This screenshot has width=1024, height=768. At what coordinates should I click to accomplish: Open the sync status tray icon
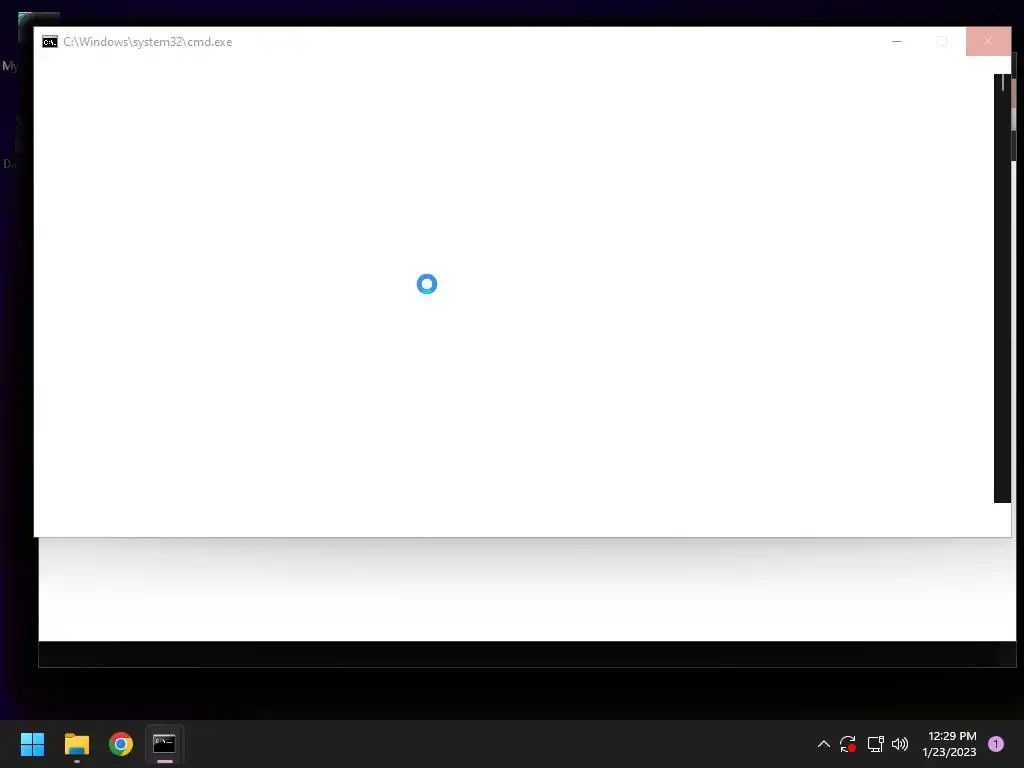[x=848, y=744]
